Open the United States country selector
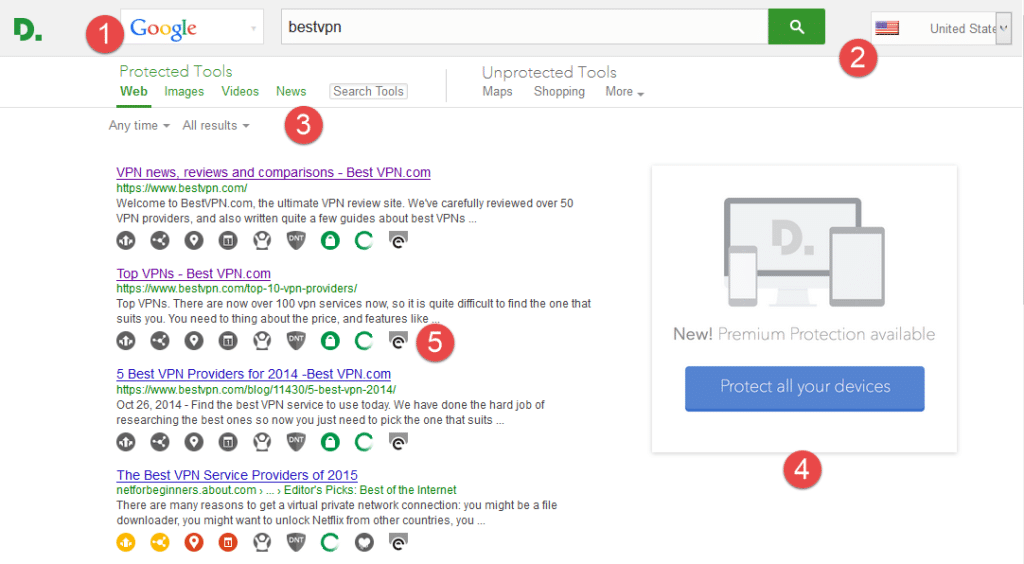 coord(941,28)
